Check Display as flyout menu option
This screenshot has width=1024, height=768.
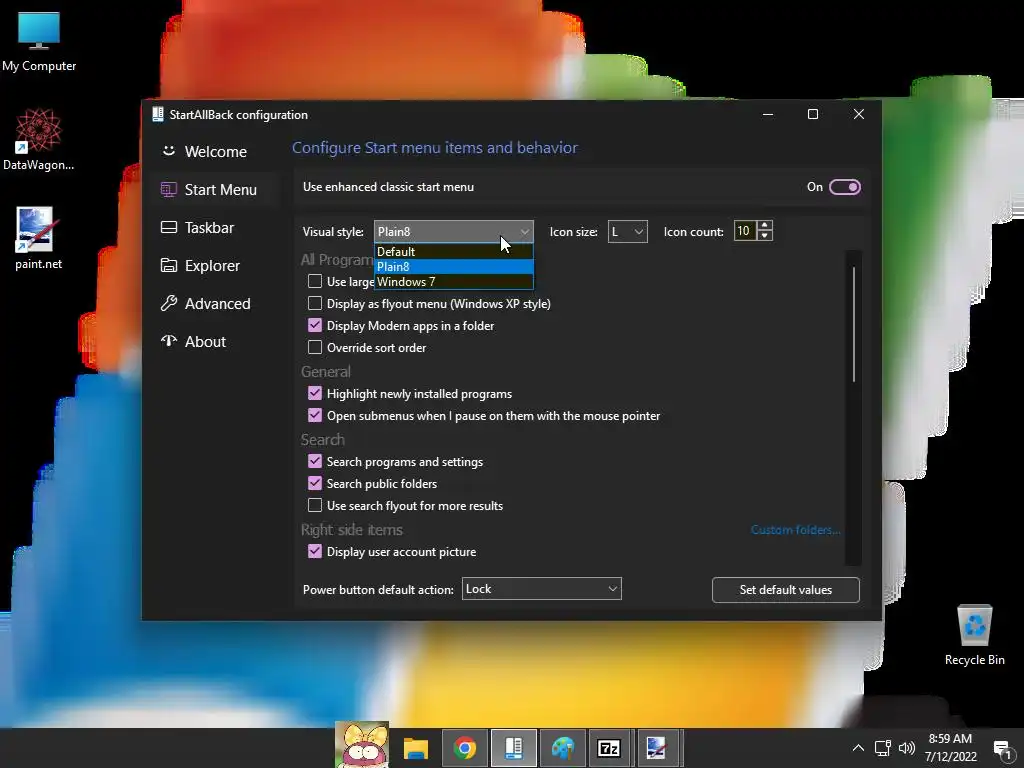pyautogui.click(x=315, y=304)
